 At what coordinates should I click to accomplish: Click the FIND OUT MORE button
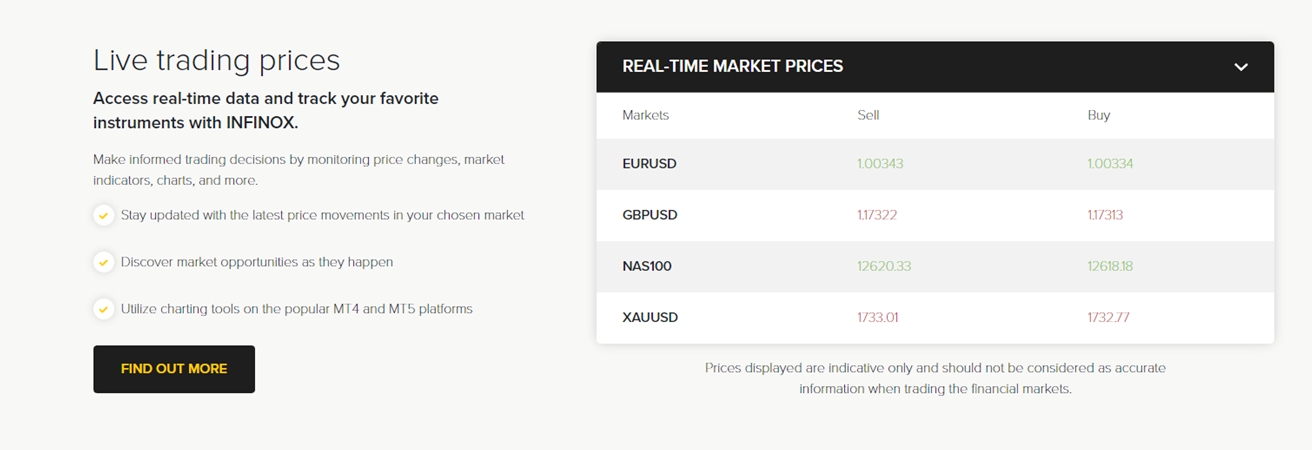tap(174, 369)
